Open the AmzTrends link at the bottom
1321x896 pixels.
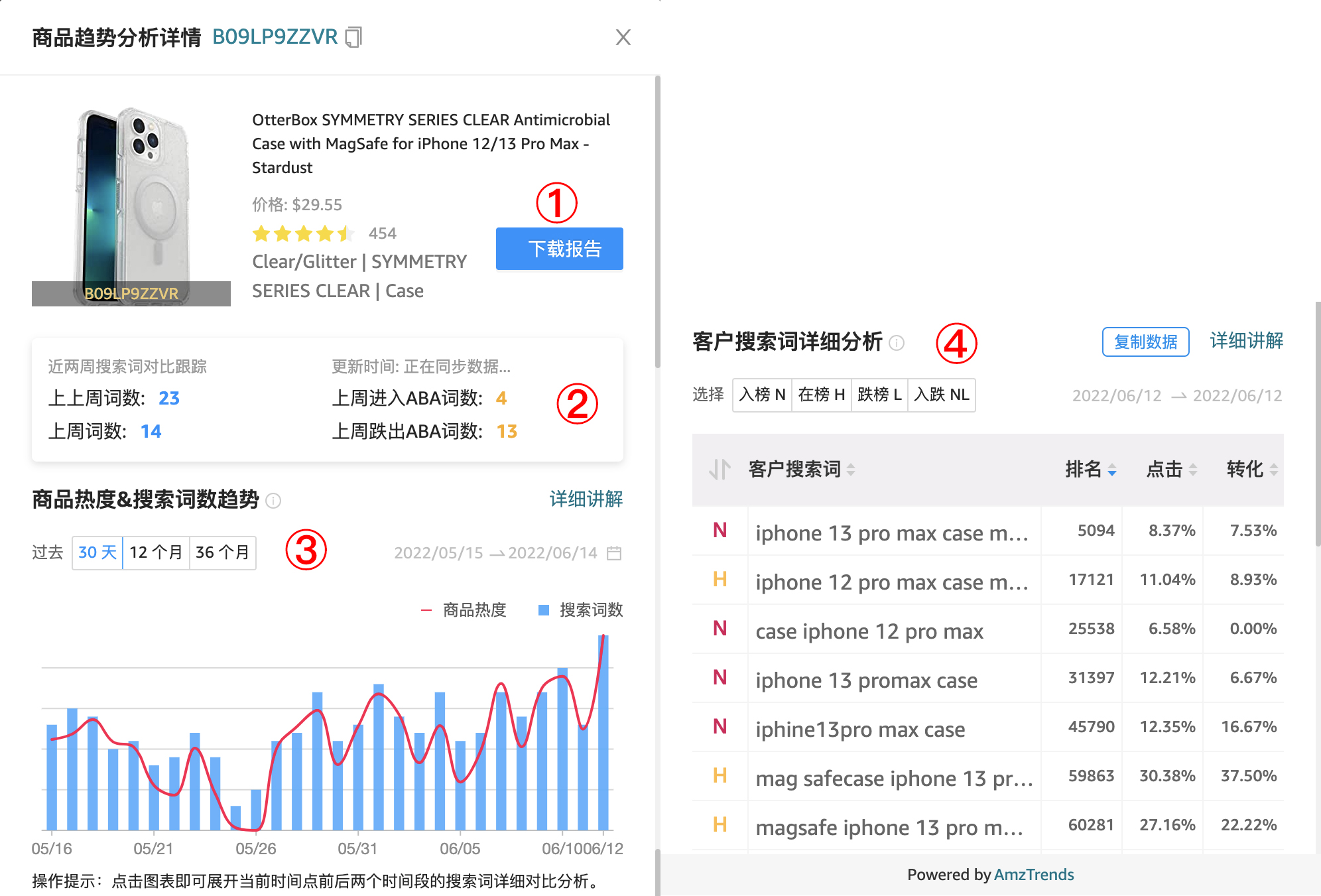point(1035,874)
